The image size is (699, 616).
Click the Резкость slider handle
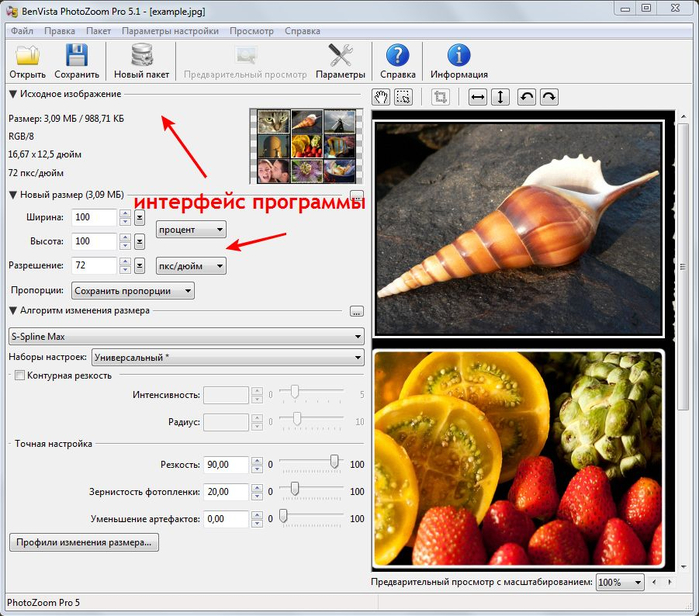(335, 462)
